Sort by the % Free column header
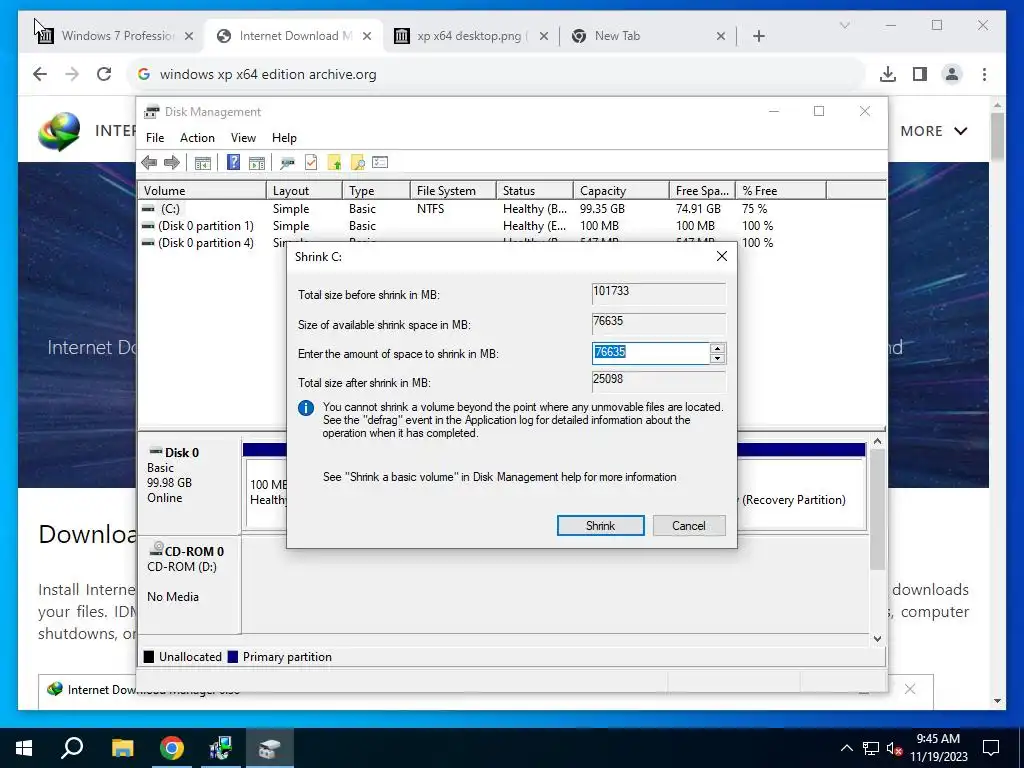The width and height of the screenshot is (1024, 768). 781,191
